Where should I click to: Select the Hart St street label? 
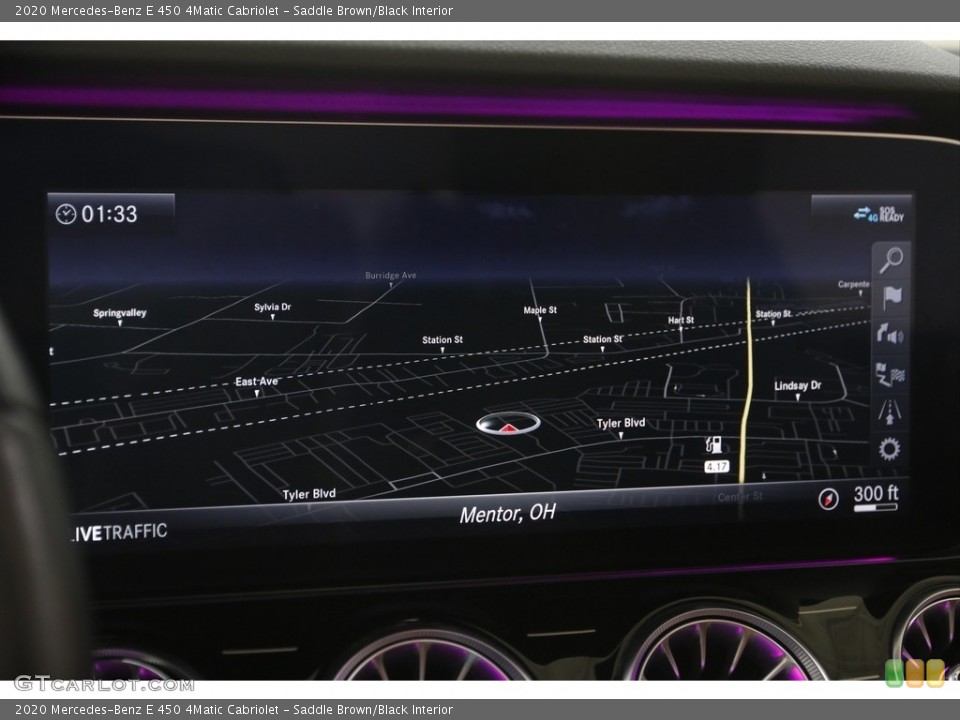click(x=681, y=320)
